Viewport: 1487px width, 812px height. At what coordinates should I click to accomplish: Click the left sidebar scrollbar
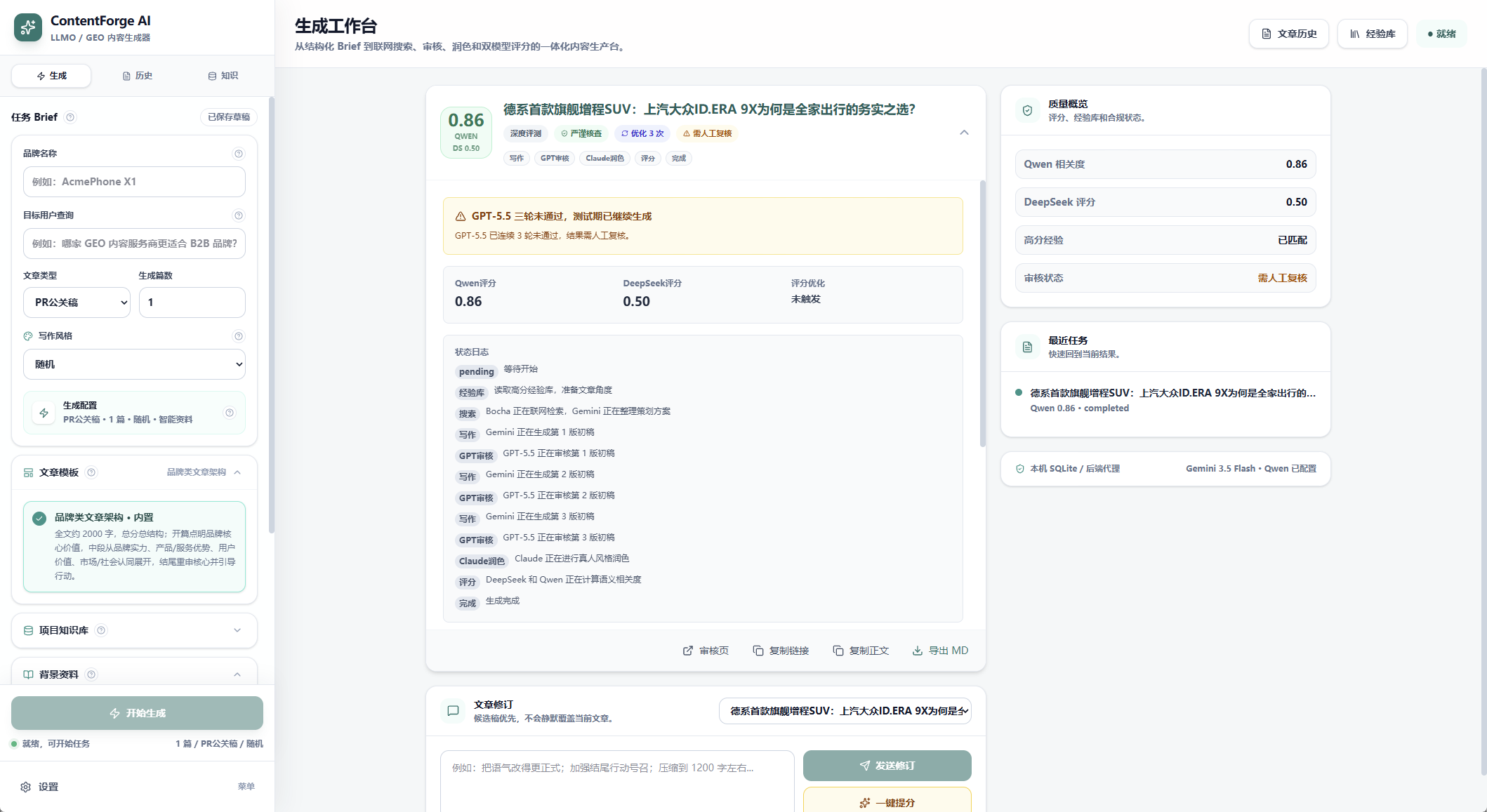point(272,316)
